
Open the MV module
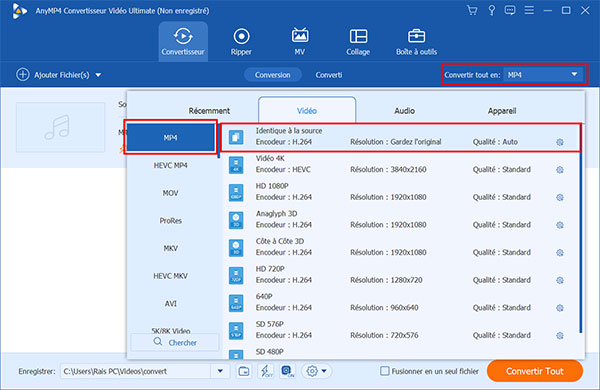(300, 41)
